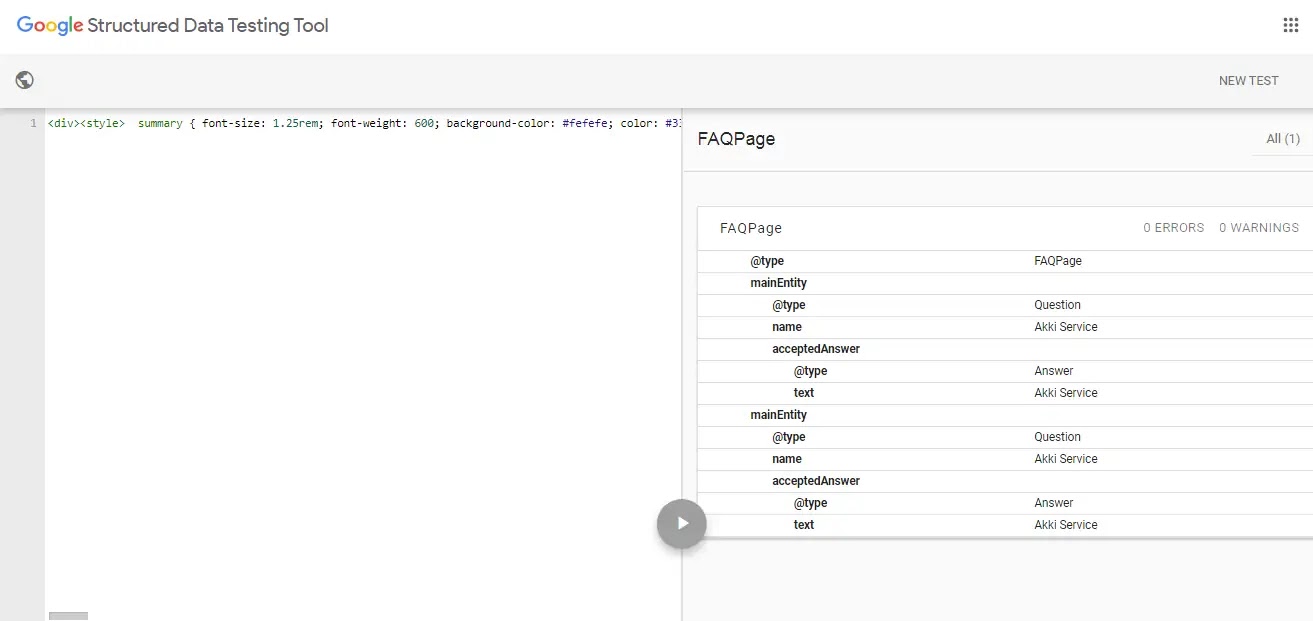Click the 0 ERRORS label
Viewport: 1313px width, 621px height.
point(1174,228)
